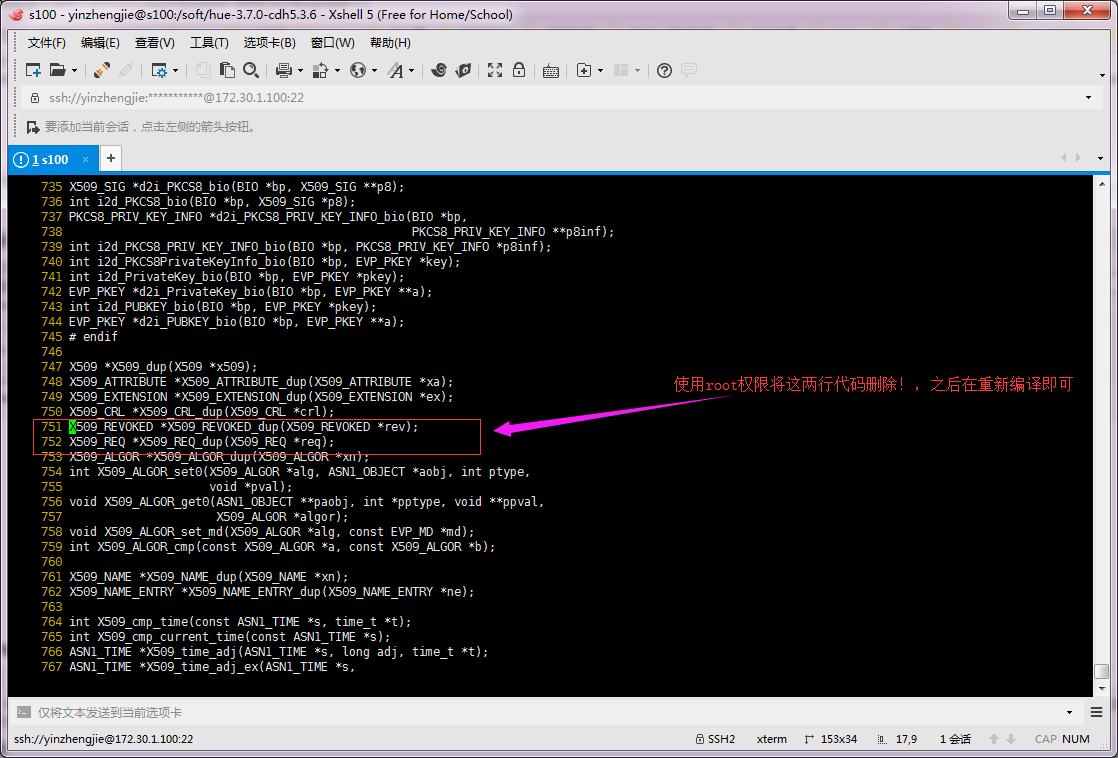The image size is (1118, 758).
Task: Open 帮助(H) menu
Action: (x=390, y=43)
